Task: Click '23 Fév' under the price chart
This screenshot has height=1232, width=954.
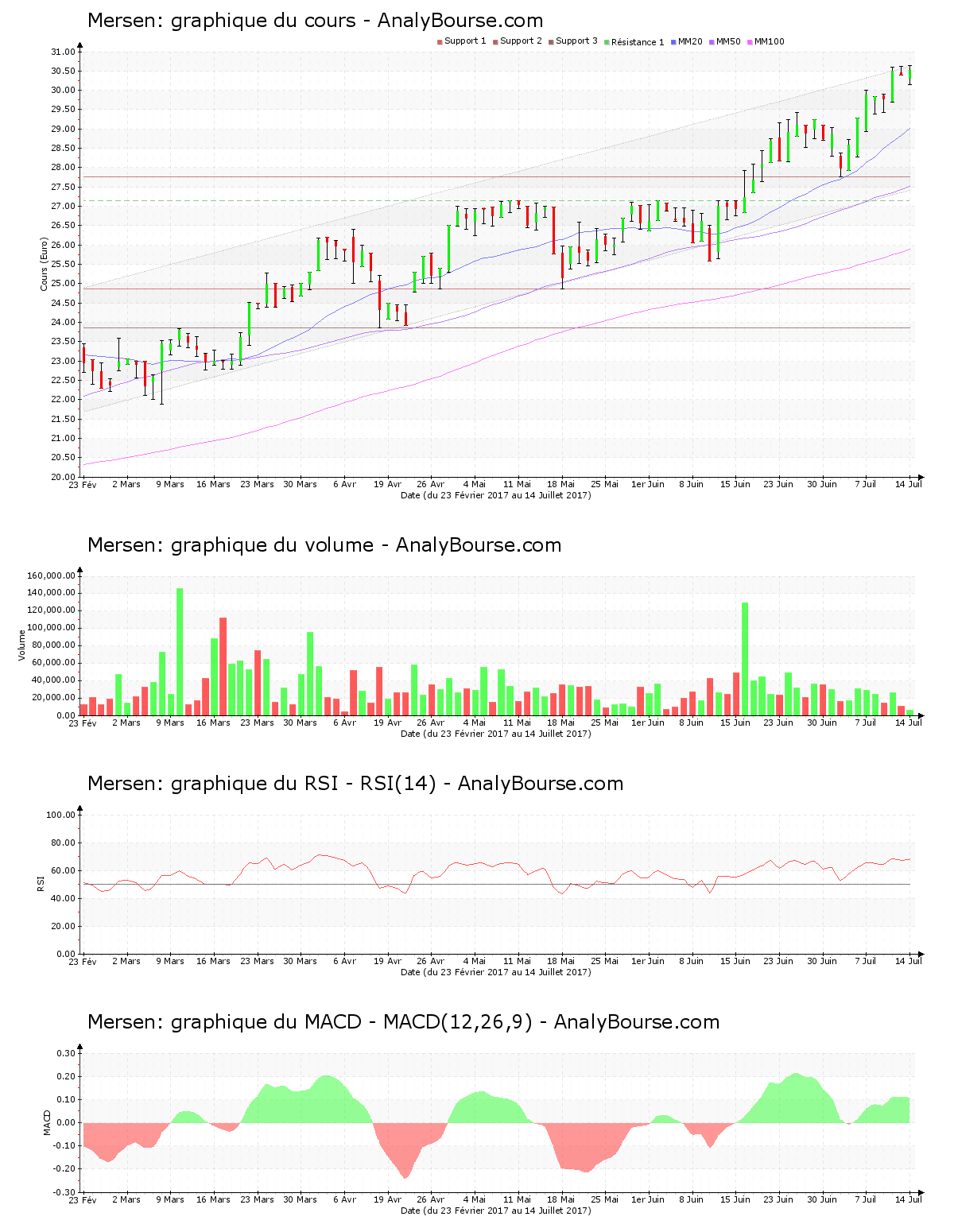Action: pyautogui.click(x=83, y=484)
